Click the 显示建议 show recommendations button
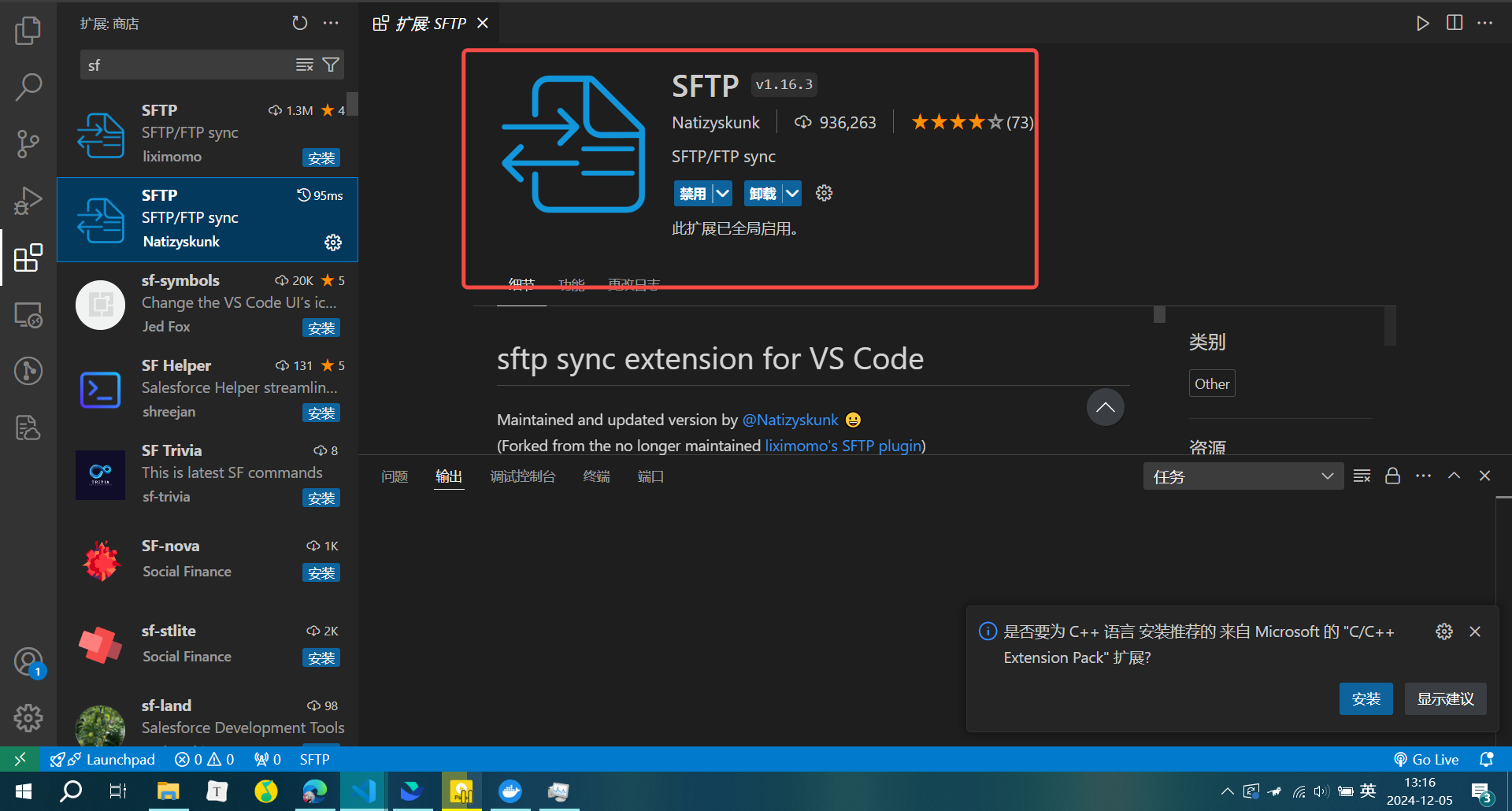 click(1446, 698)
